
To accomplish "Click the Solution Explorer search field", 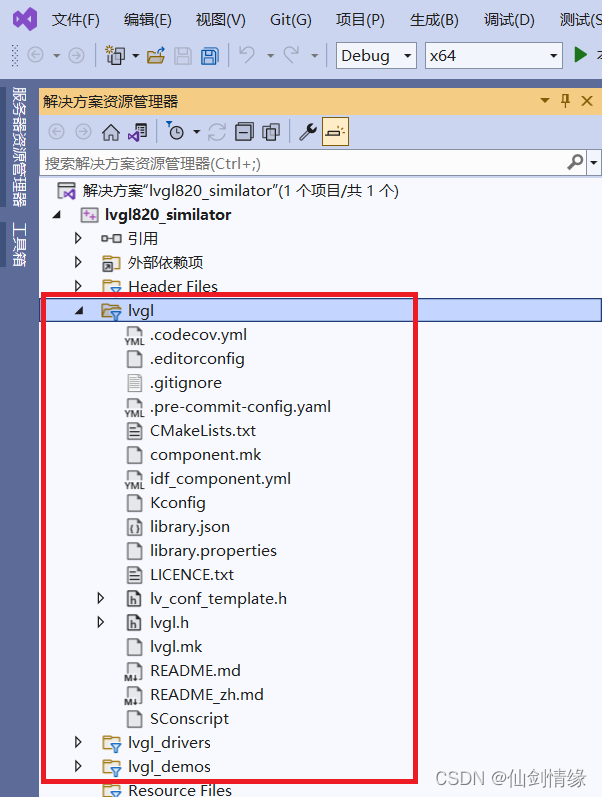I will tap(303, 163).
